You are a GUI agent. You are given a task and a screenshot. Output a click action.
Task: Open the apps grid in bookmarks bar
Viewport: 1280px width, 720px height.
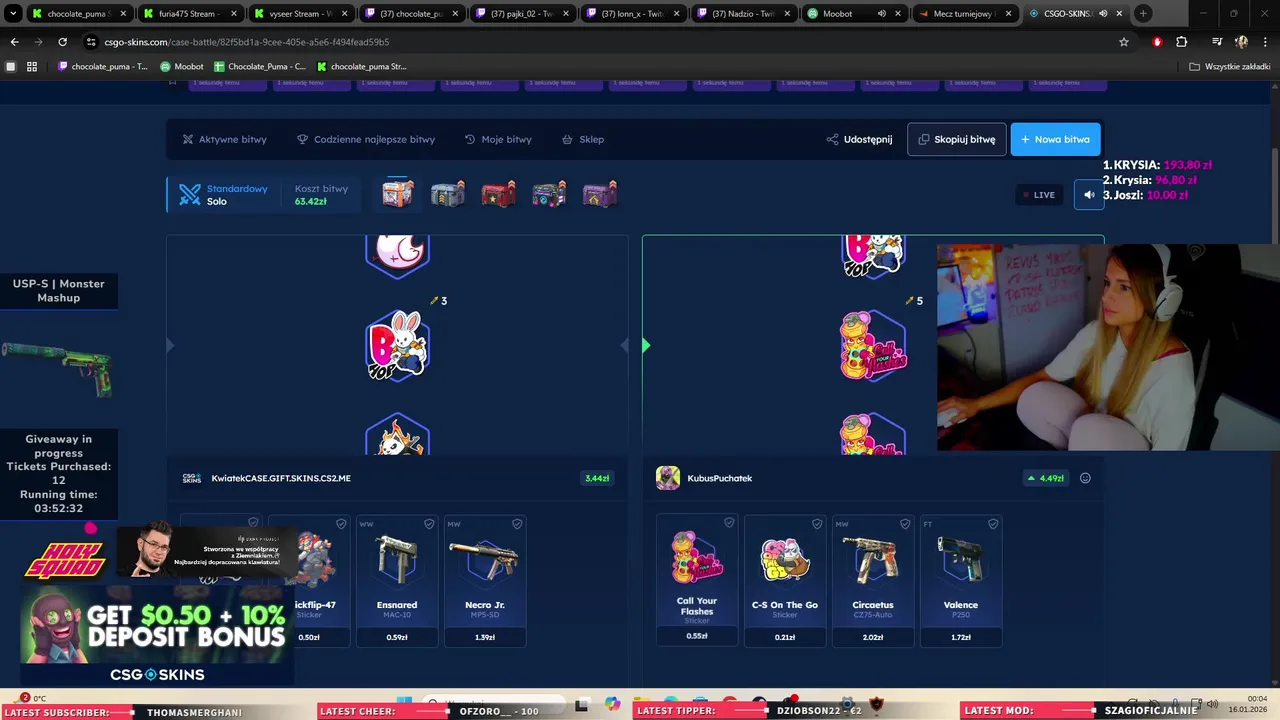32,67
